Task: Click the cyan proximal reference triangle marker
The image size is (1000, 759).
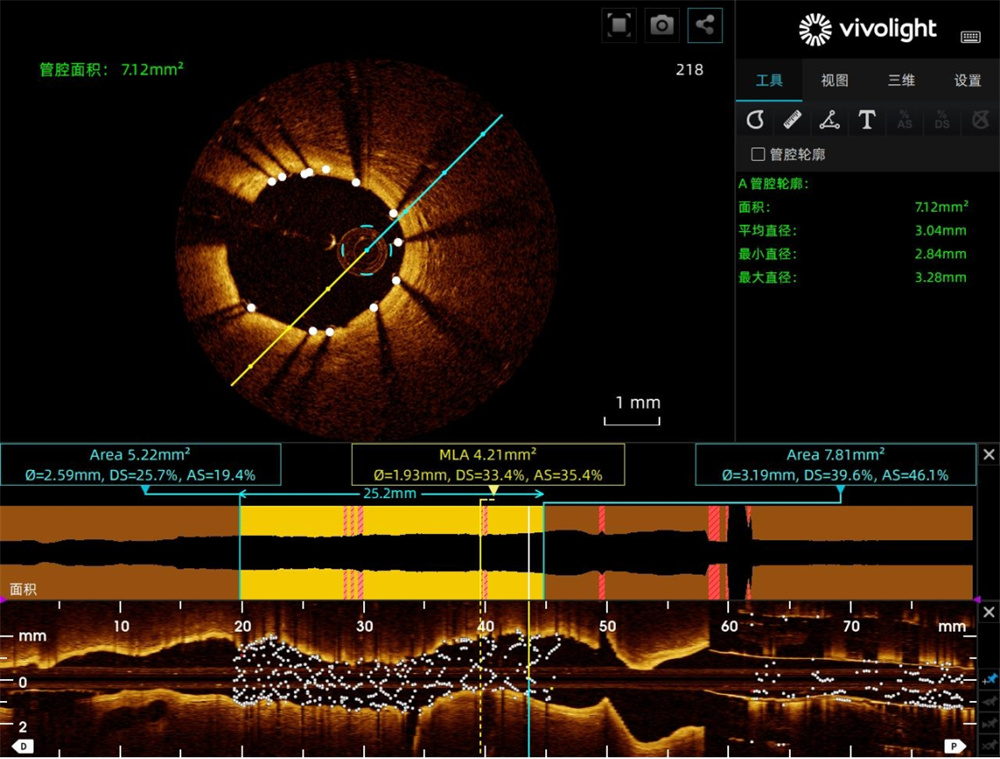Action: 841,490
